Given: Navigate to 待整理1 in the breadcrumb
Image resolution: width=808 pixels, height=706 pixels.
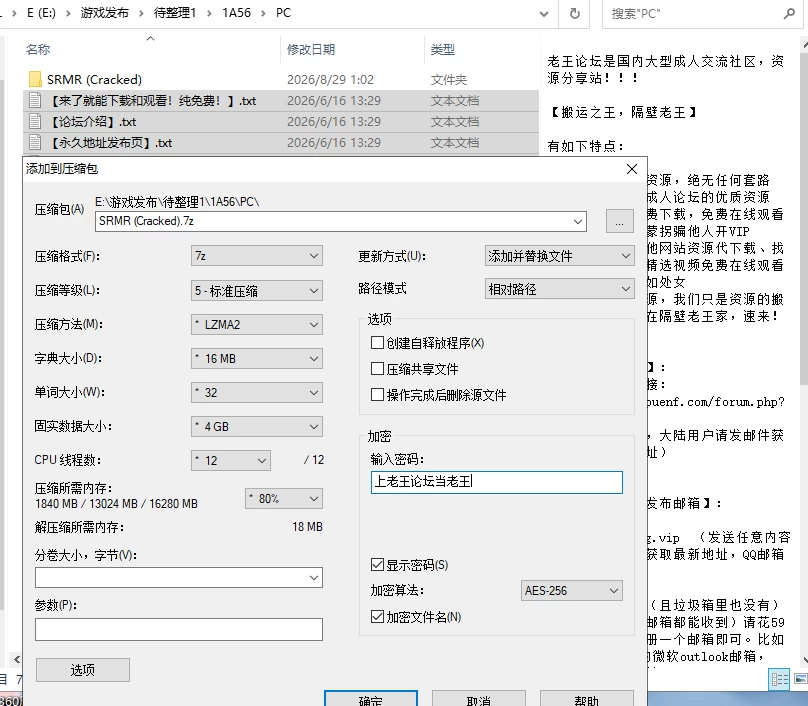Looking at the screenshot, I should (x=175, y=13).
